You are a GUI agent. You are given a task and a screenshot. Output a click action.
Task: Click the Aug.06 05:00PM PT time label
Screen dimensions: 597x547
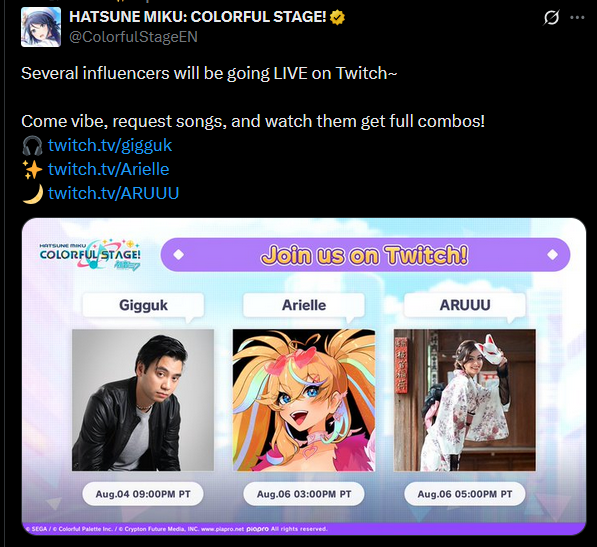coord(465,494)
